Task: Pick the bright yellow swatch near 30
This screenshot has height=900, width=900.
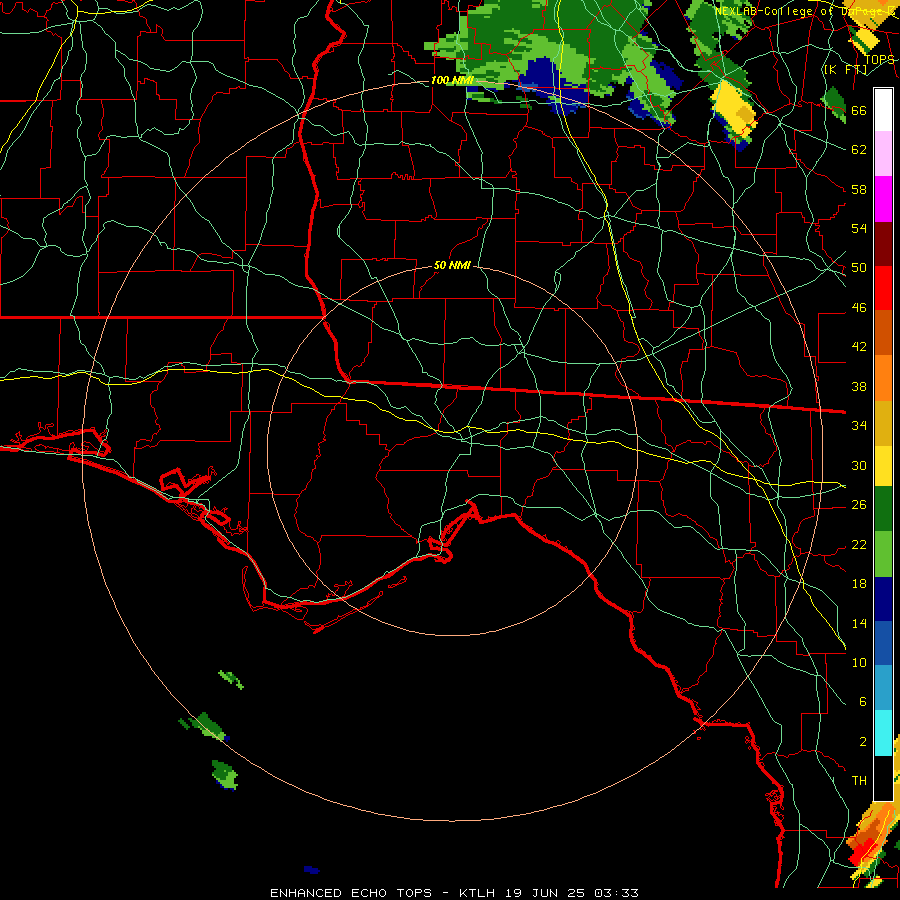Action: pyautogui.click(x=883, y=465)
